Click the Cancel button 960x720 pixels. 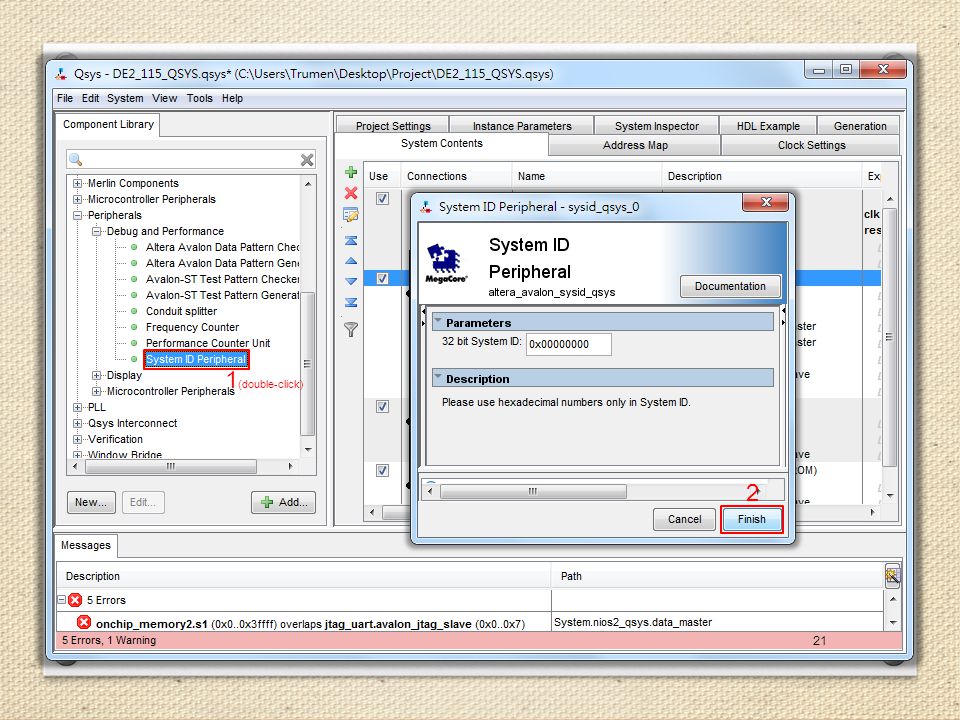click(684, 519)
